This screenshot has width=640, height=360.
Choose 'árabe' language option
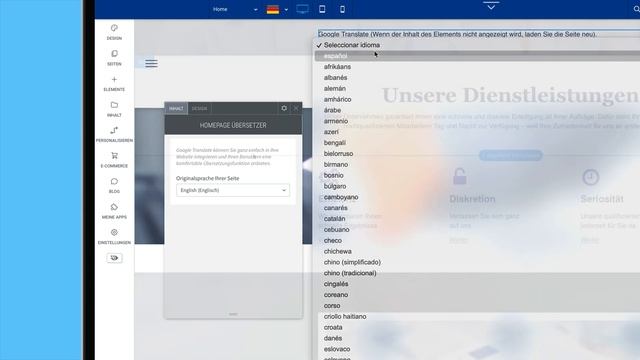point(332,110)
